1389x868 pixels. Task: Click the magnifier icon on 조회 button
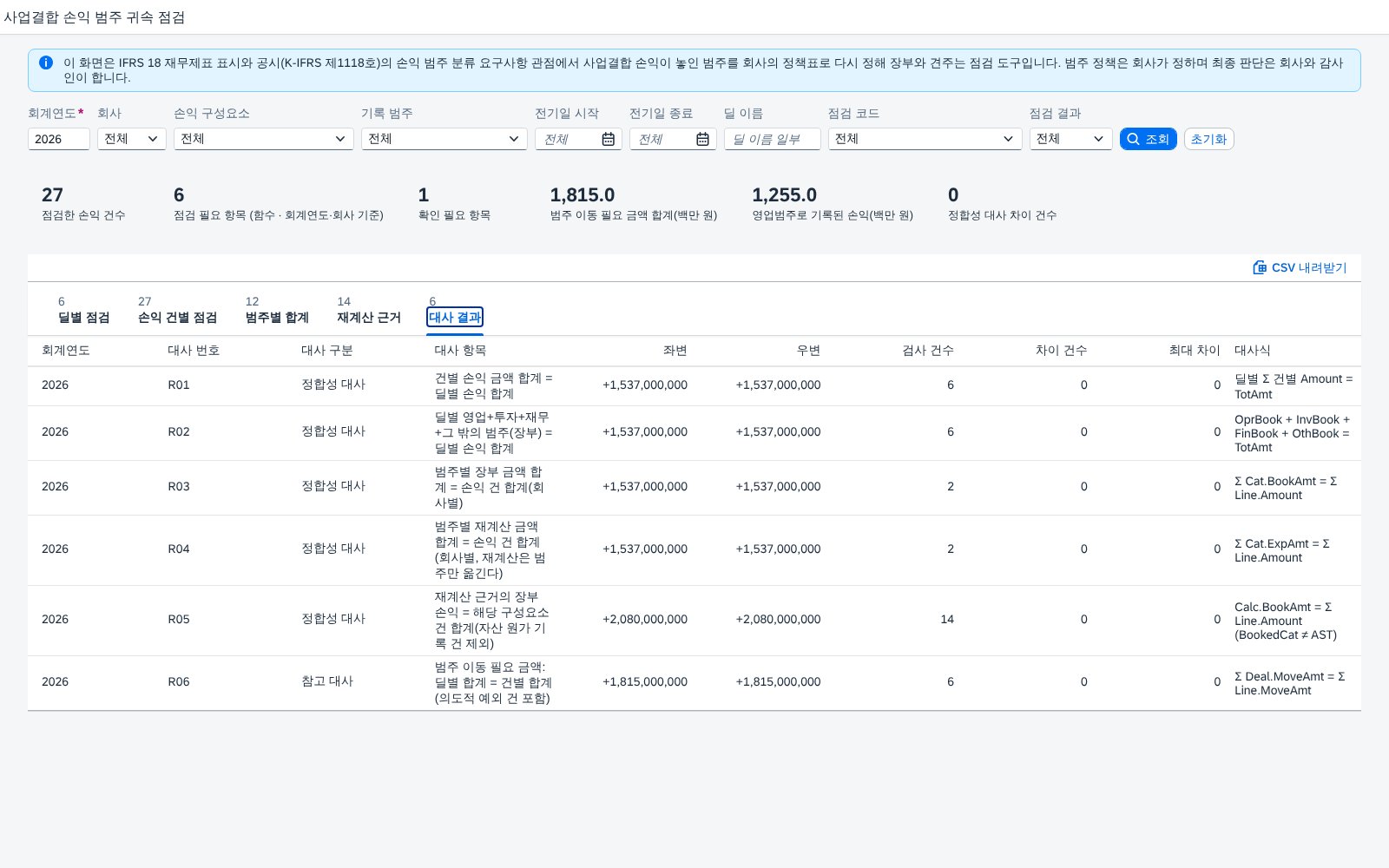[1133, 139]
